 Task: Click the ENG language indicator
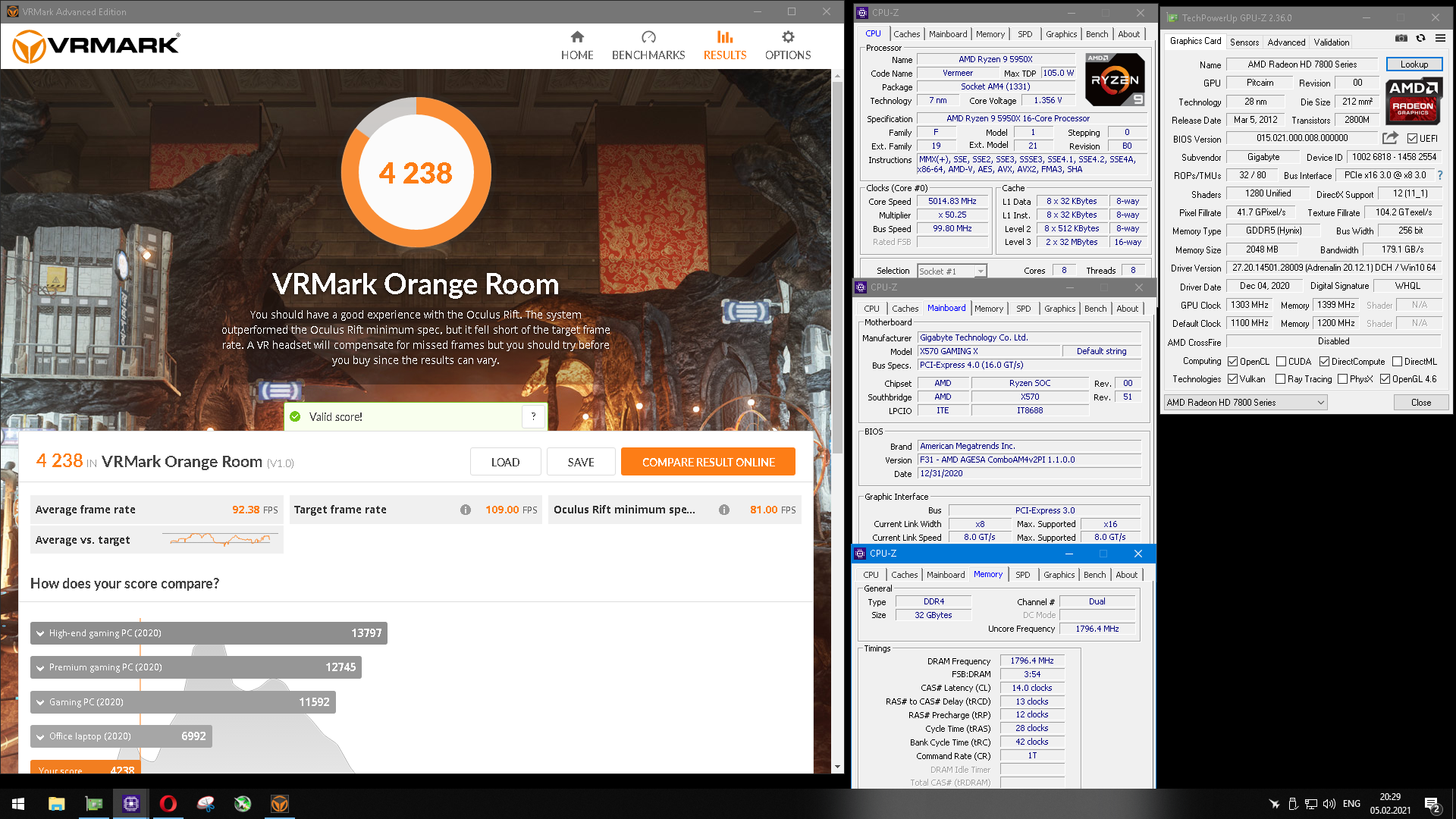(1351, 804)
